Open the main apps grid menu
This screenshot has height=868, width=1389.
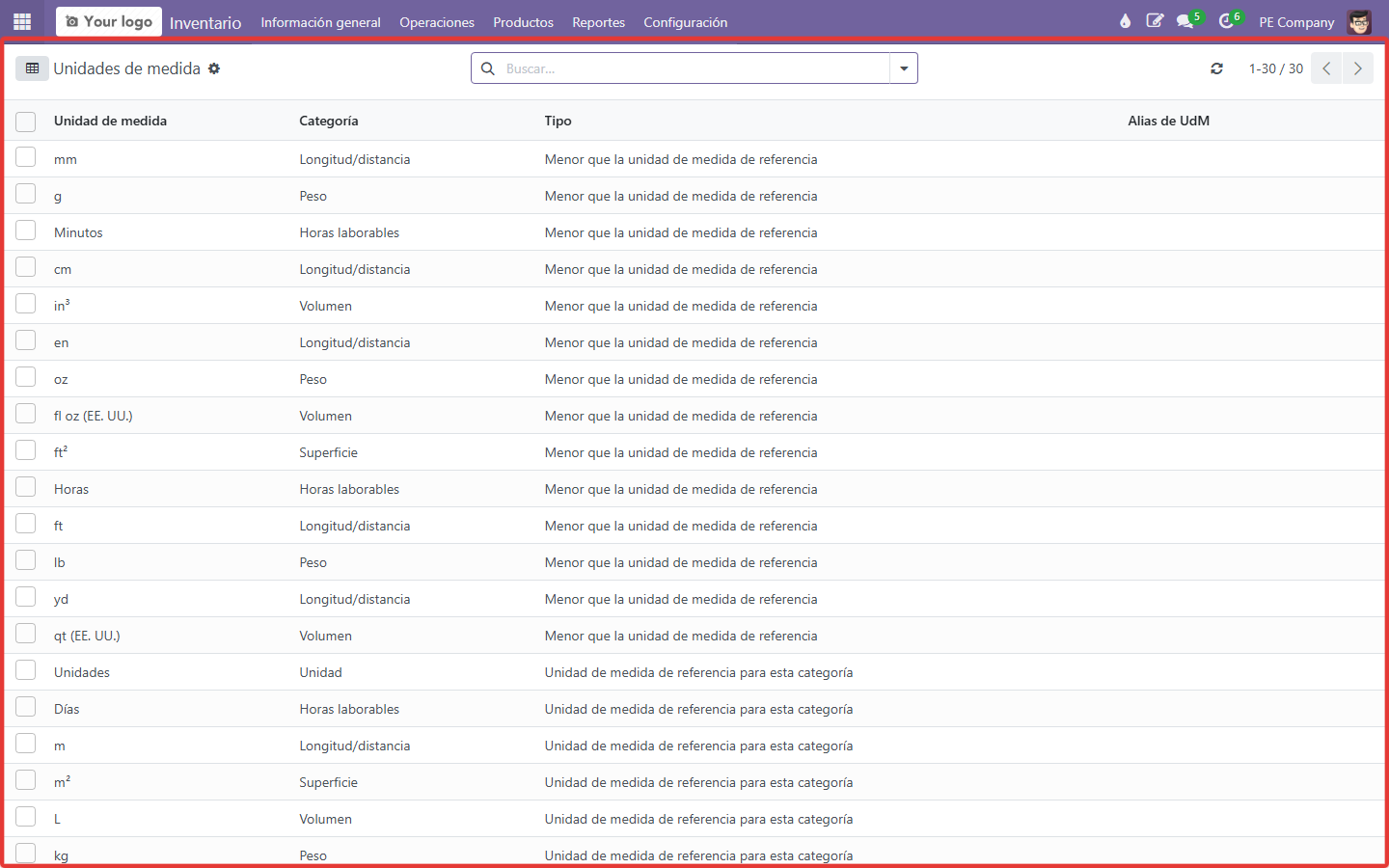22,21
